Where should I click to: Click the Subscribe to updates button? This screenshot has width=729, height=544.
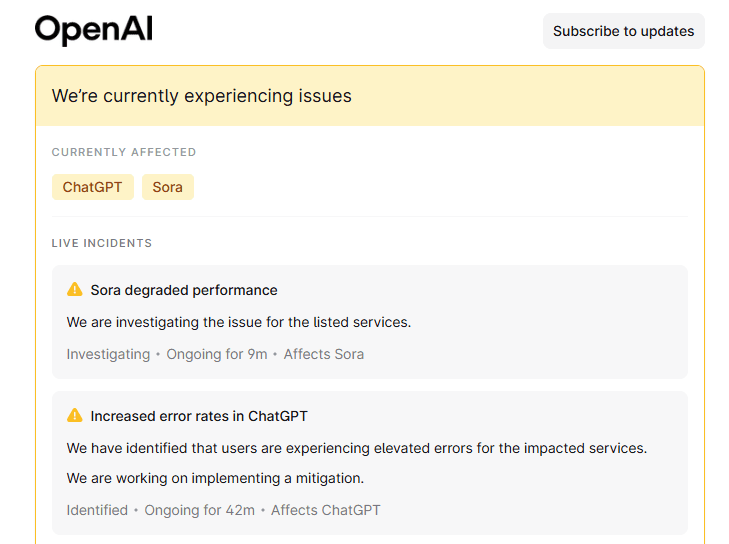pyautogui.click(x=623, y=31)
